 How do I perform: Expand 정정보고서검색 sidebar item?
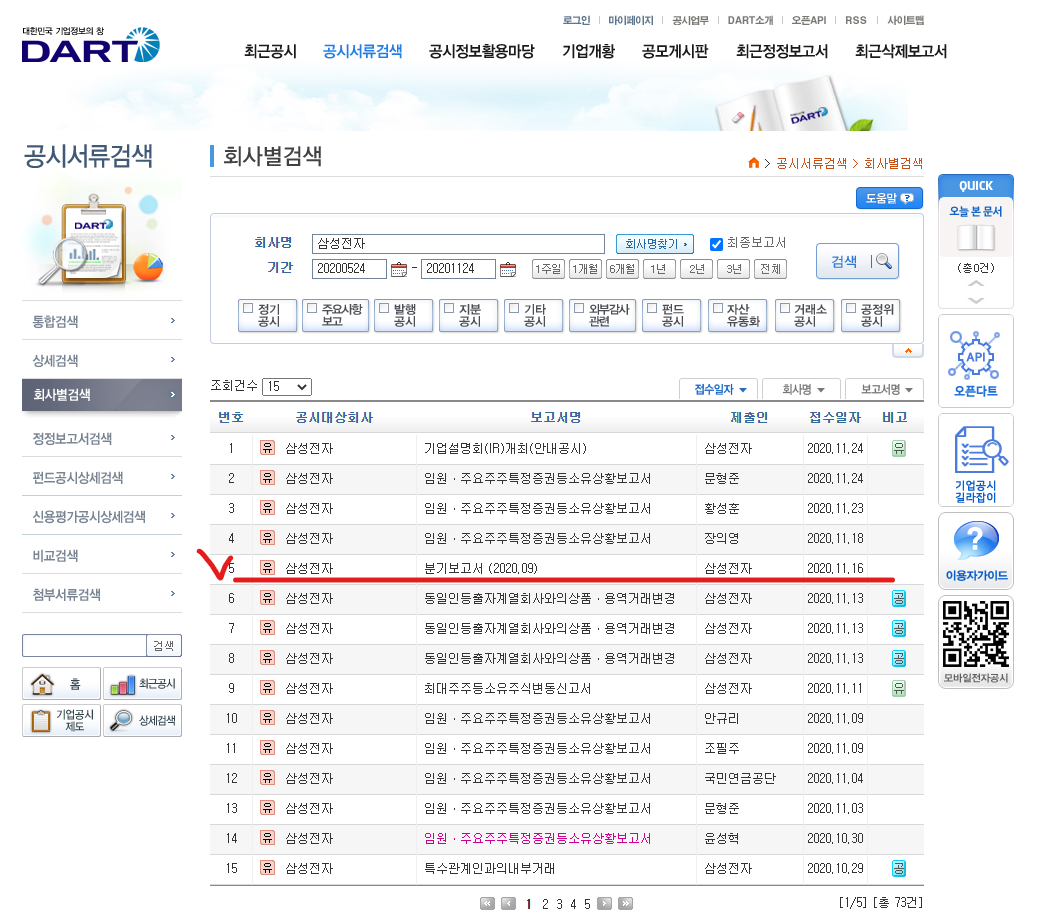pyautogui.click(x=102, y=438)
